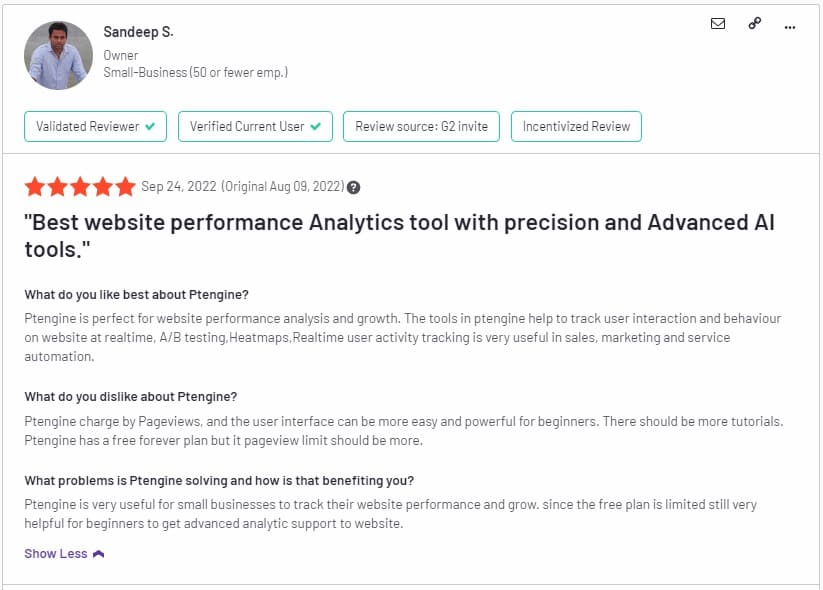Open Sandeep S. profile photo
The image size is (823, 590).
point(58,55)
